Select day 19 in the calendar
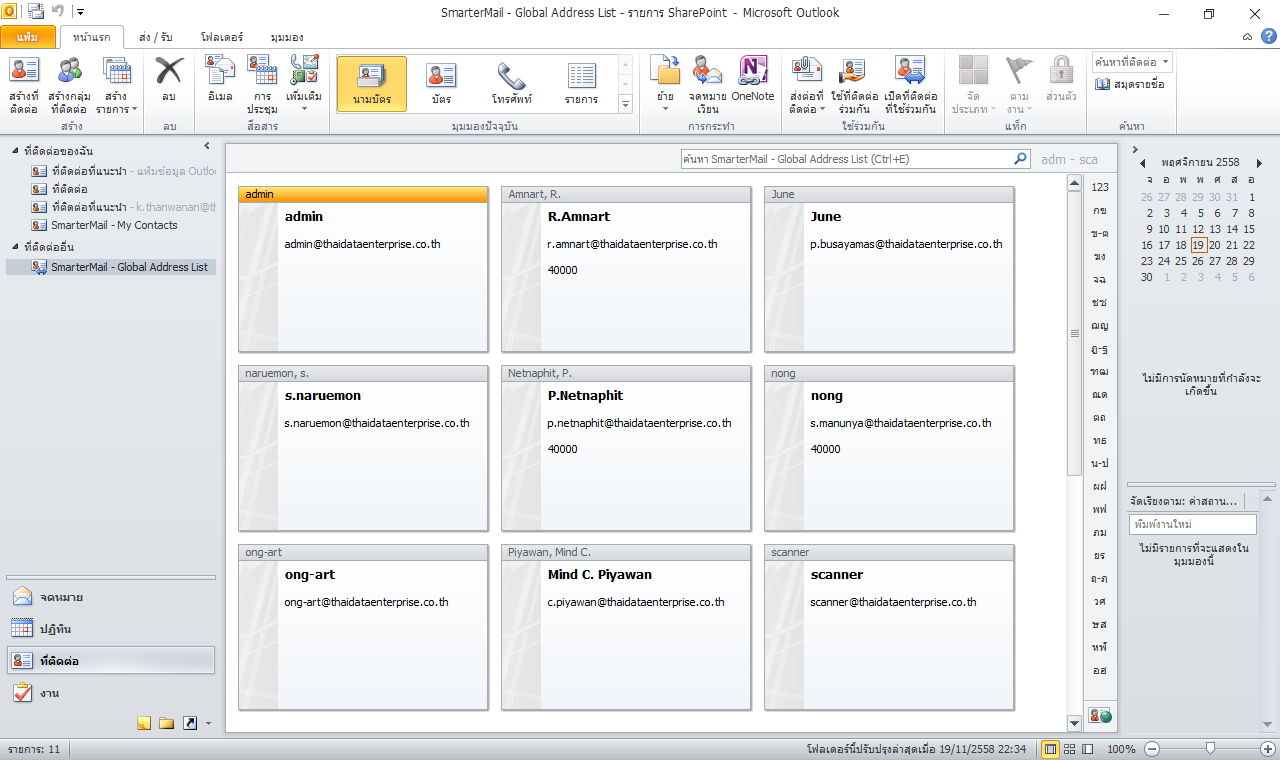1280x760 pixels. tap(1198, 245)
